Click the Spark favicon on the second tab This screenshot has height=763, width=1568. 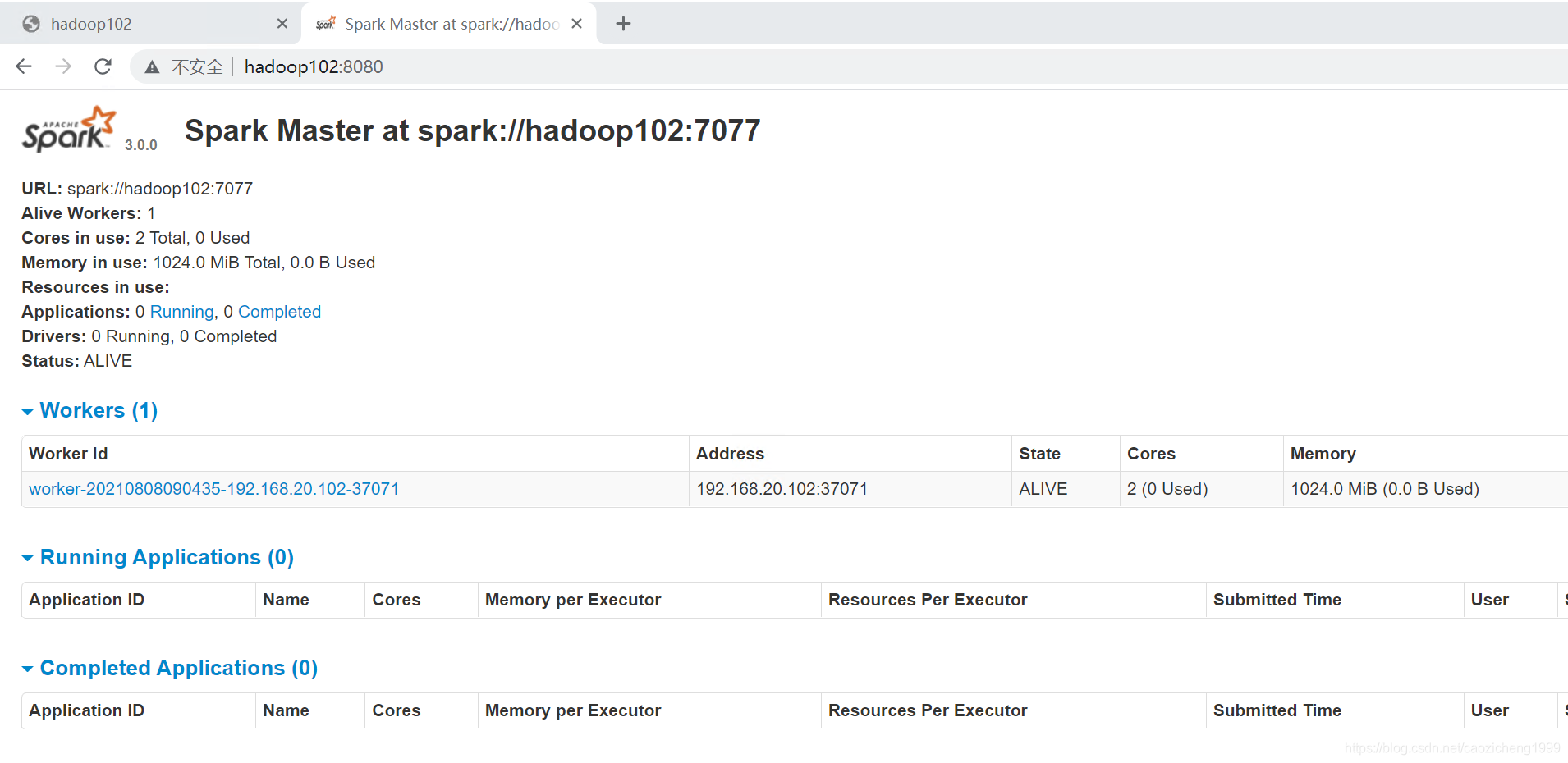coord(326,24)
